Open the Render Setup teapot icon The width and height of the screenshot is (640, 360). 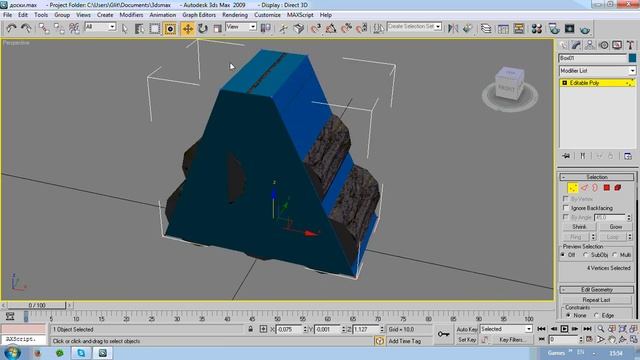[x=554, y=29]
